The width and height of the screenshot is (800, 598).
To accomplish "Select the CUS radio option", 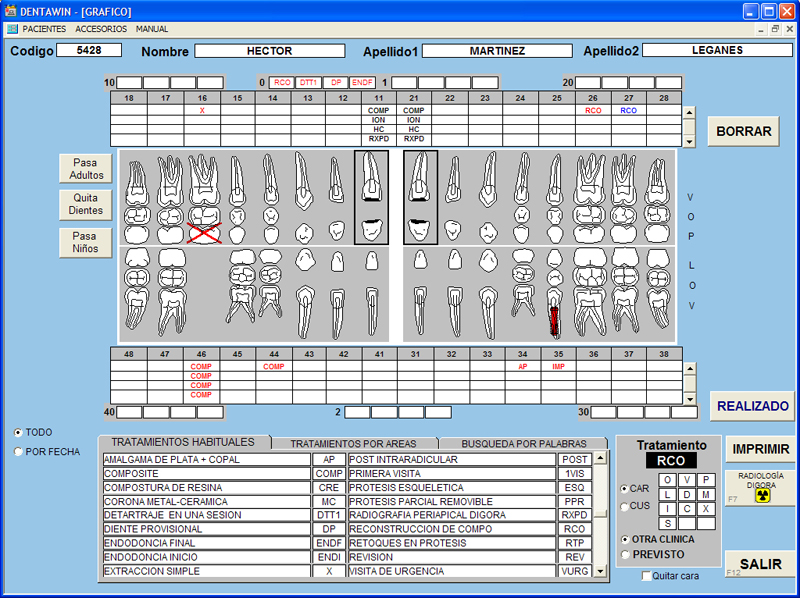I will point(625,506).
